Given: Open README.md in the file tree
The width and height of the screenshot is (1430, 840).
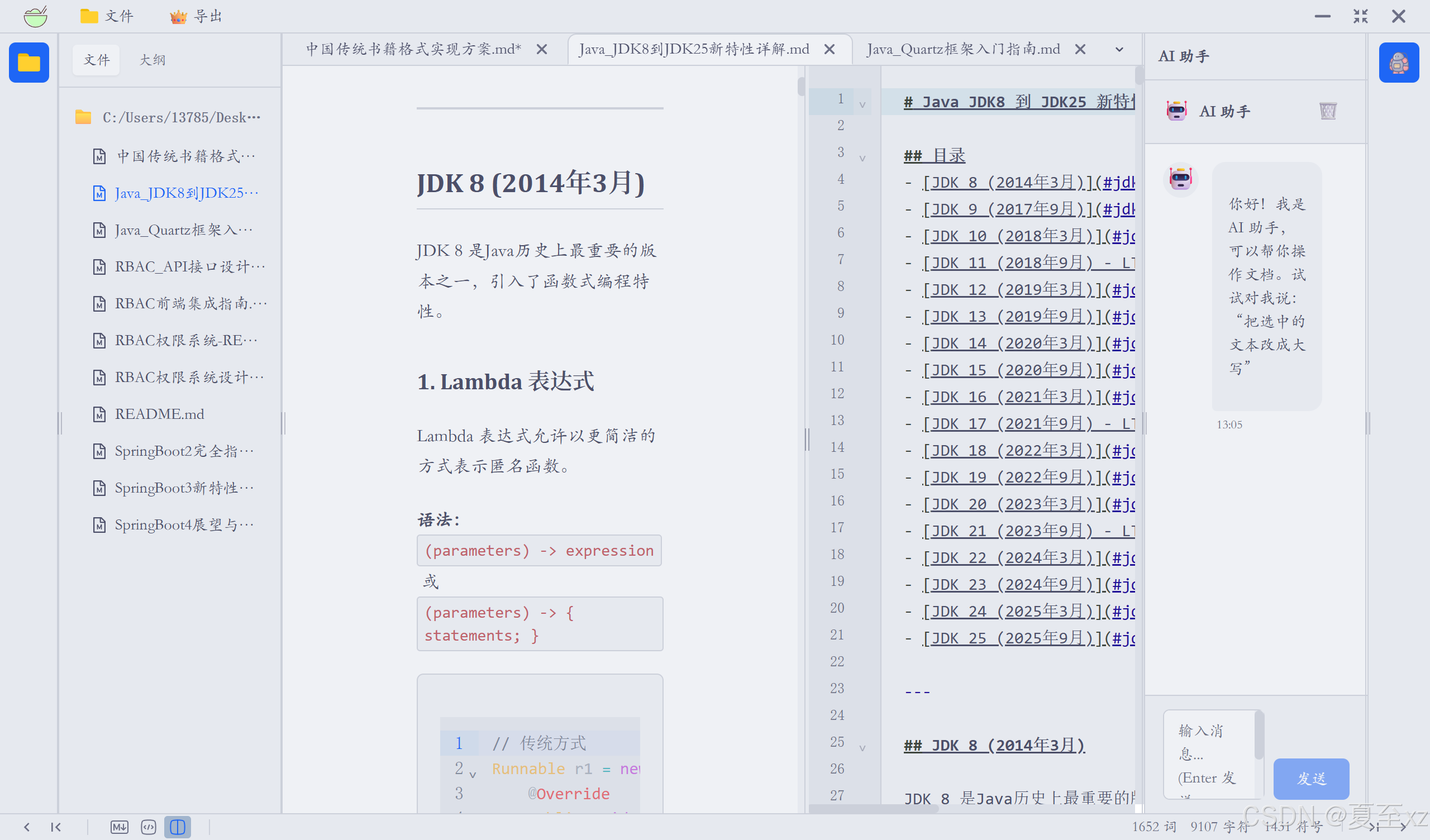Looking at the screenshot, I should coord(159,414).
